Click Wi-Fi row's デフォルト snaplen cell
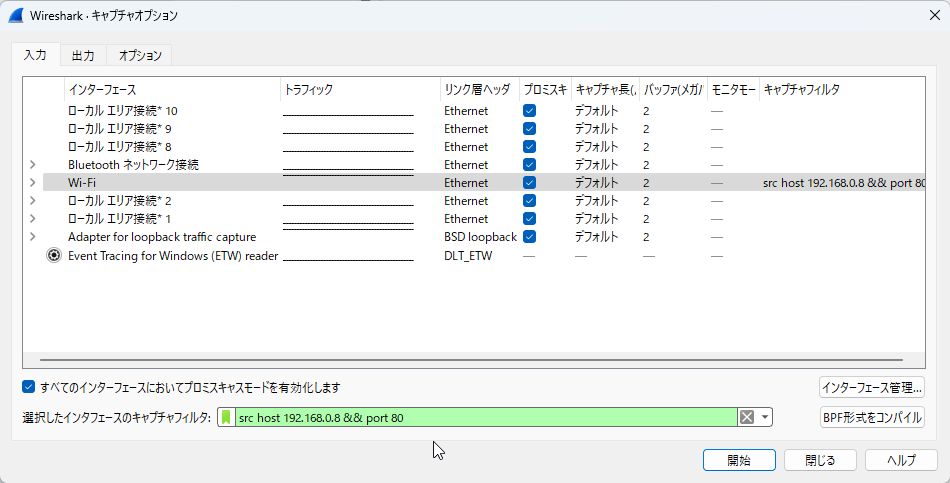Viewport: 950px width, 483px height. coord(597,182)
